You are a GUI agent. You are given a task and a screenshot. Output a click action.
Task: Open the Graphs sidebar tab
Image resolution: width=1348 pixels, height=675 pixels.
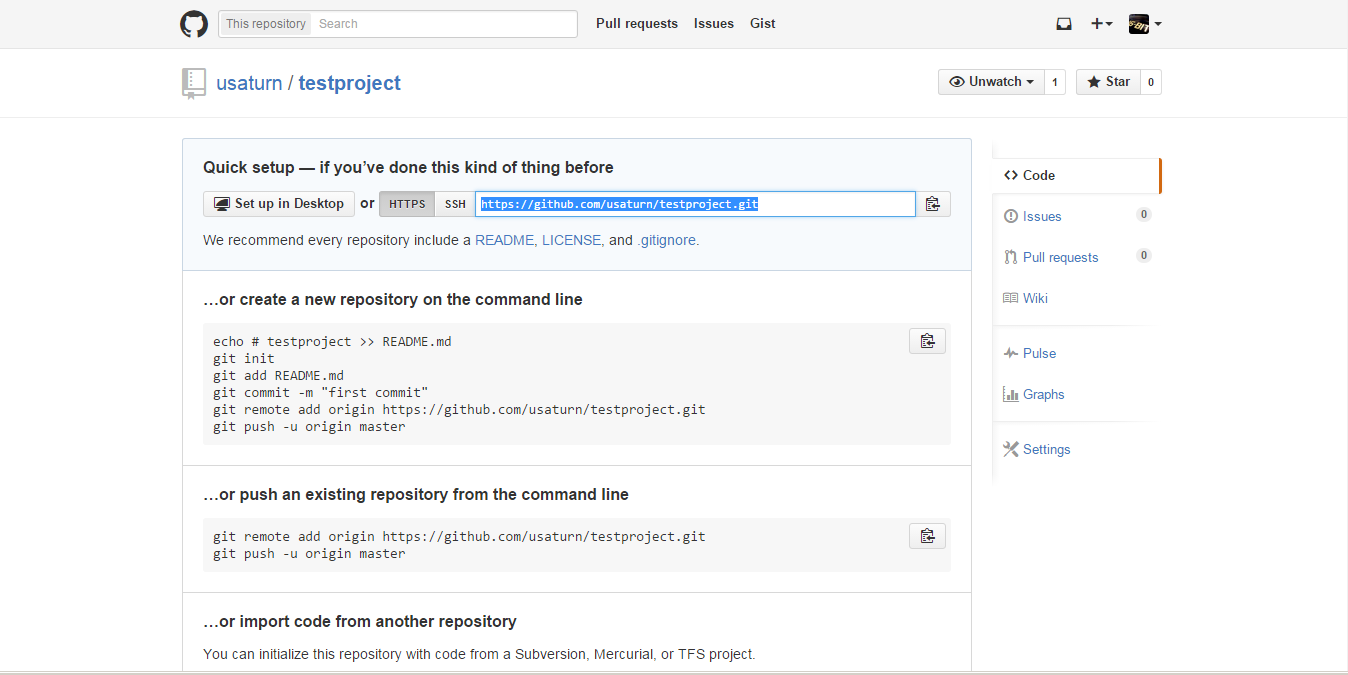(x=1076, y=394)
